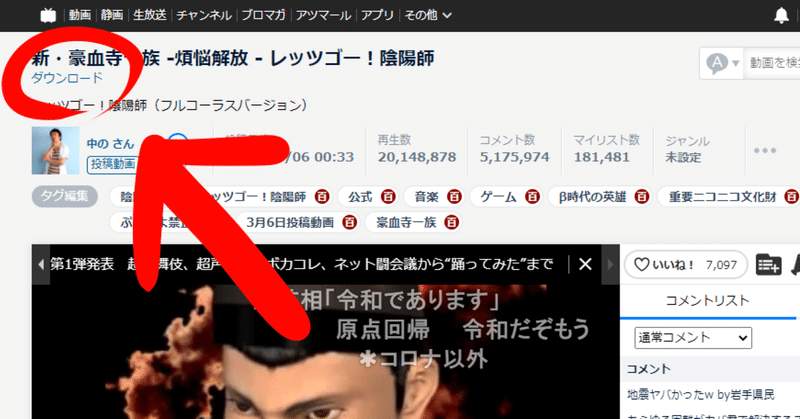Switch to コメントリスト tab
This screenshot has height=419, width=800.
[x=707, y=301]
